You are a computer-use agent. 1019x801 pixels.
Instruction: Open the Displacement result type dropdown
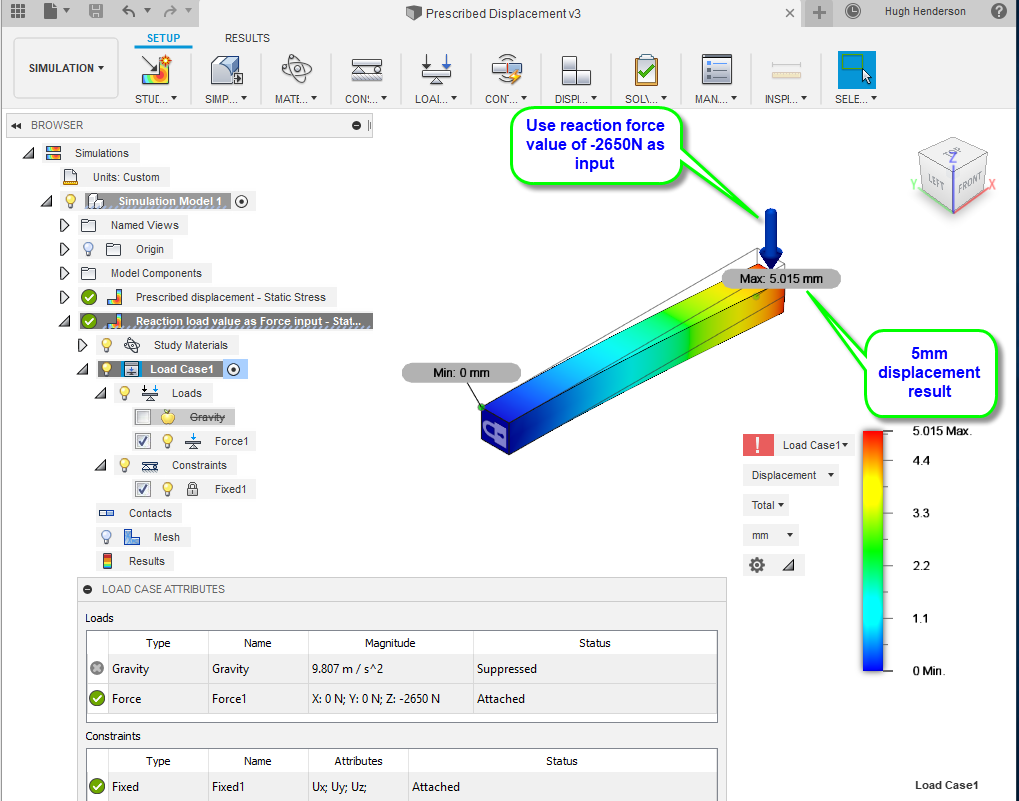click(790, 474)
